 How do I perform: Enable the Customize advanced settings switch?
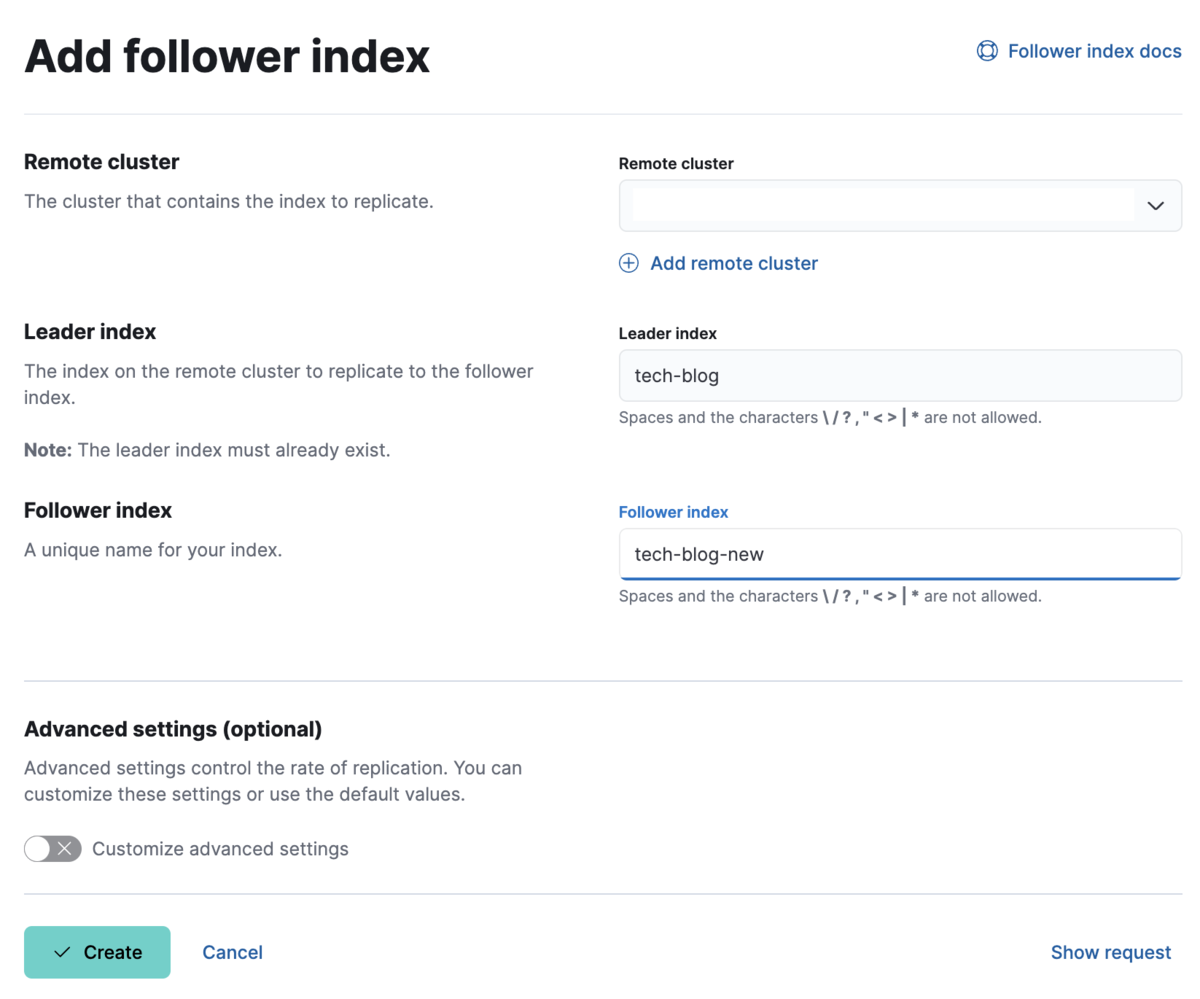click(x=52, y=849)
